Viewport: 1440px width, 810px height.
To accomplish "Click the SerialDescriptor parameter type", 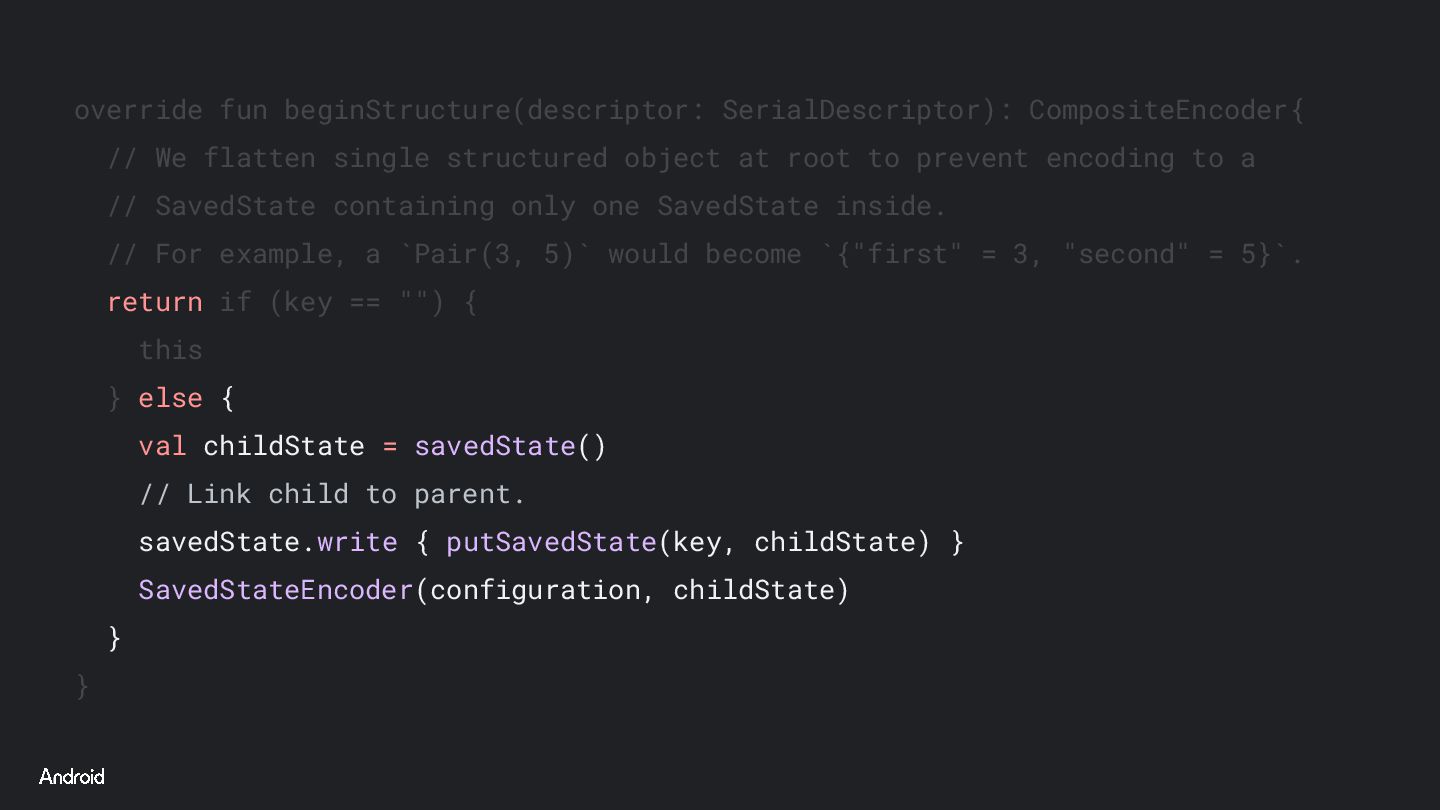I will (852, 110).
